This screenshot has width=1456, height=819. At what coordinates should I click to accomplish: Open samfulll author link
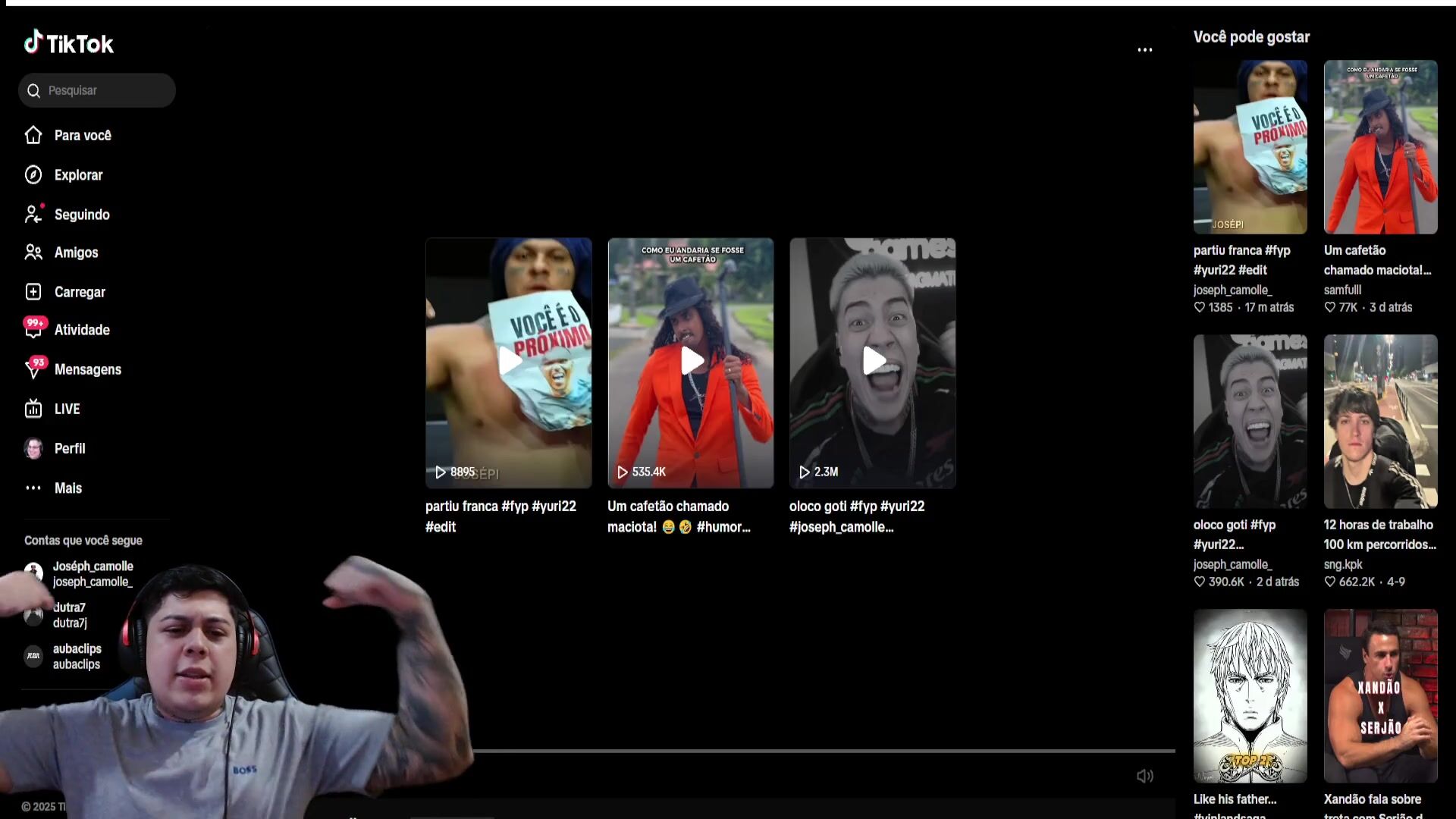click(1343, 290)
